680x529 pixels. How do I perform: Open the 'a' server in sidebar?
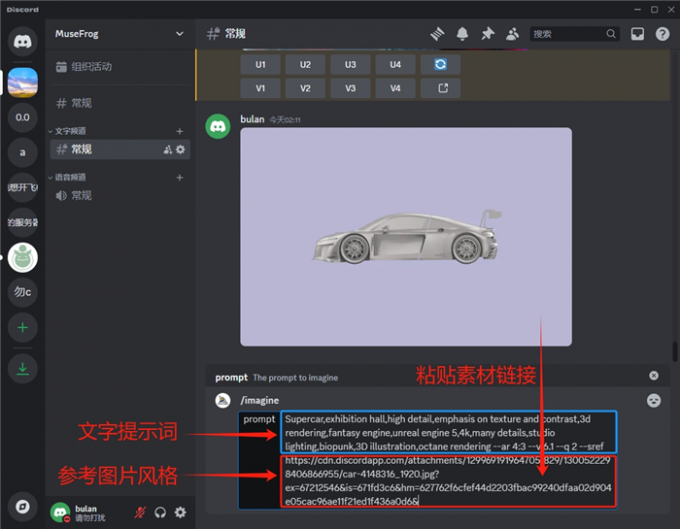coord(23,153)
